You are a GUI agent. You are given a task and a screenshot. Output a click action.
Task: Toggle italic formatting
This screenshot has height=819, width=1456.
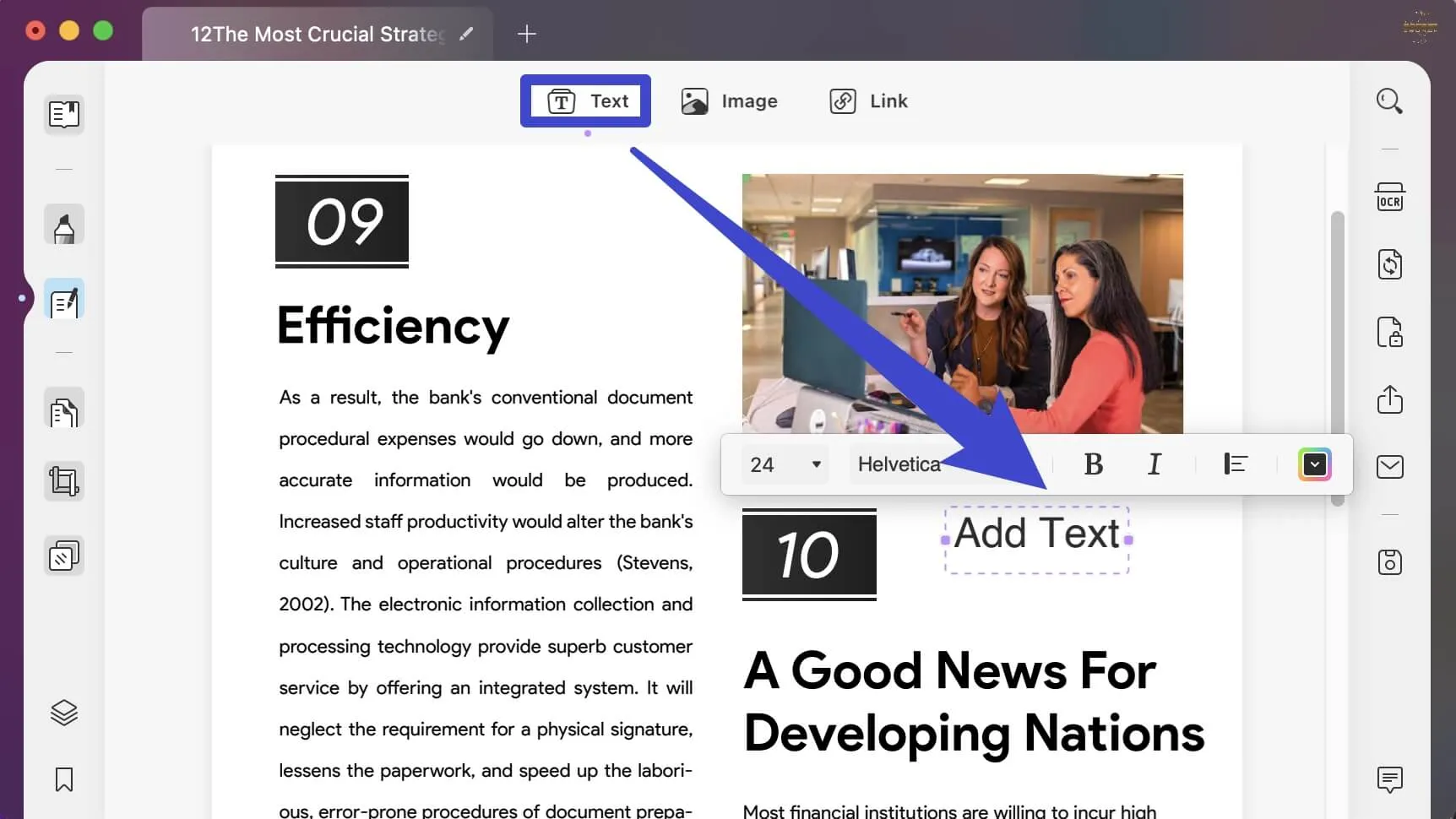1154,464
